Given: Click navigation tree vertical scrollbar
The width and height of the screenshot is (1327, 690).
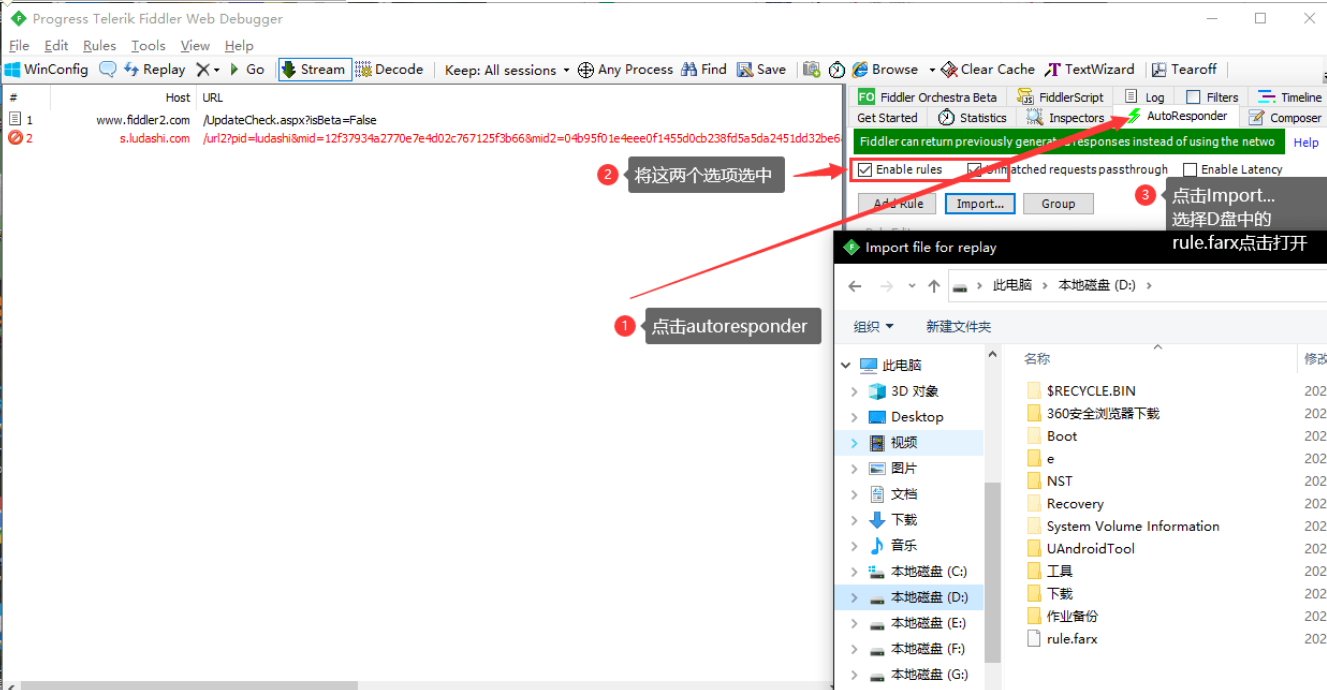Looking at the screenshot, I should [x=992, y=573].
